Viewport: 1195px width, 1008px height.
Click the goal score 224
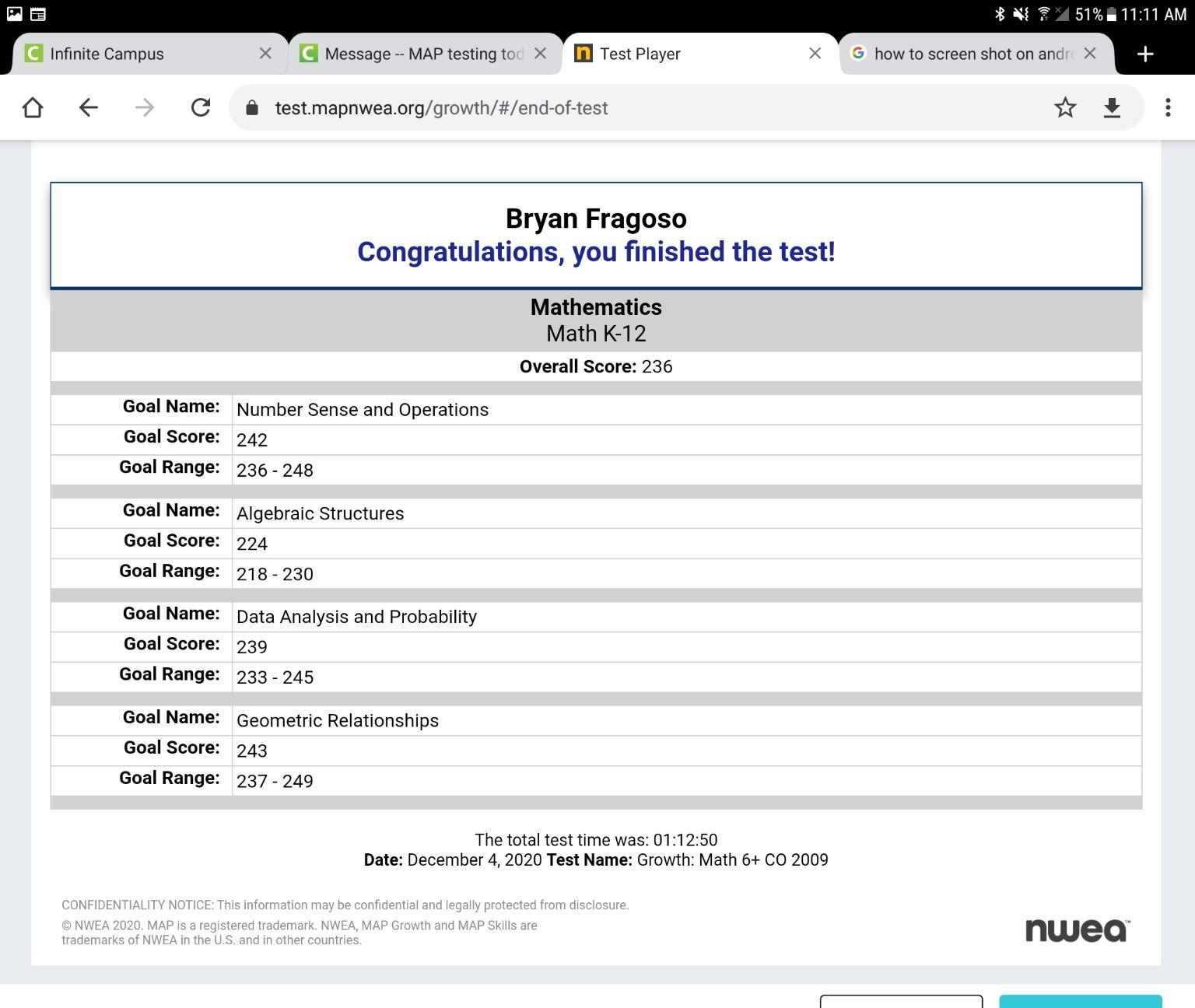tap(252, 544)
